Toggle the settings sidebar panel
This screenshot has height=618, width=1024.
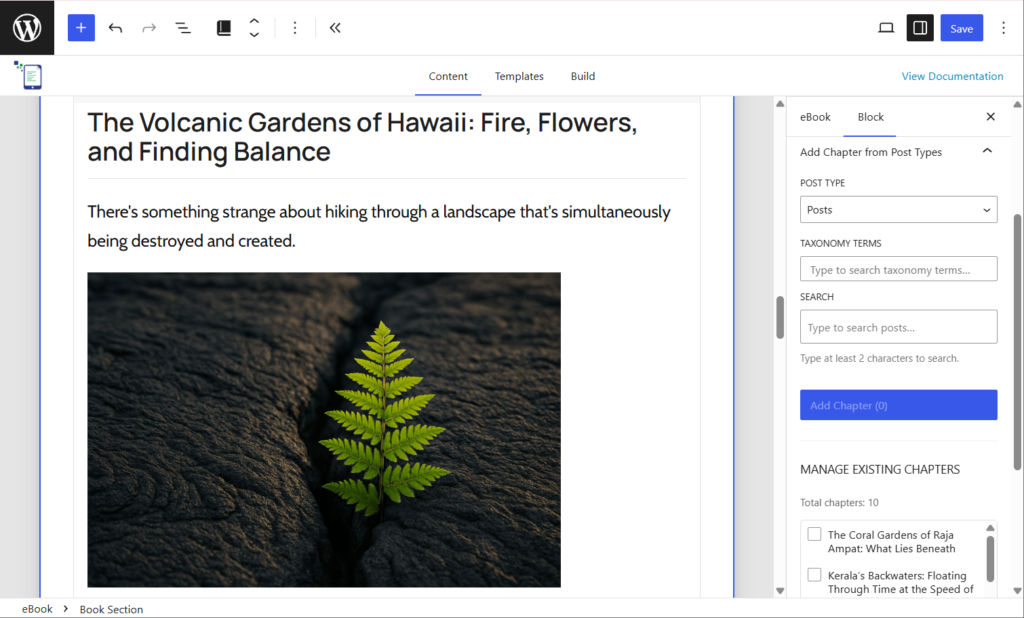[920, 27]
